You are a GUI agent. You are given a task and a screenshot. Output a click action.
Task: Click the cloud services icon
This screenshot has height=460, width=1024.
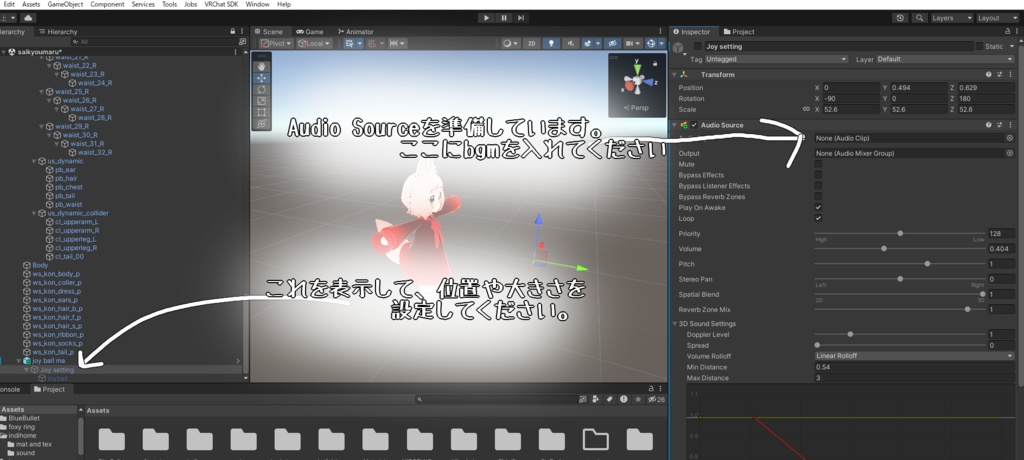click(28, 18)
